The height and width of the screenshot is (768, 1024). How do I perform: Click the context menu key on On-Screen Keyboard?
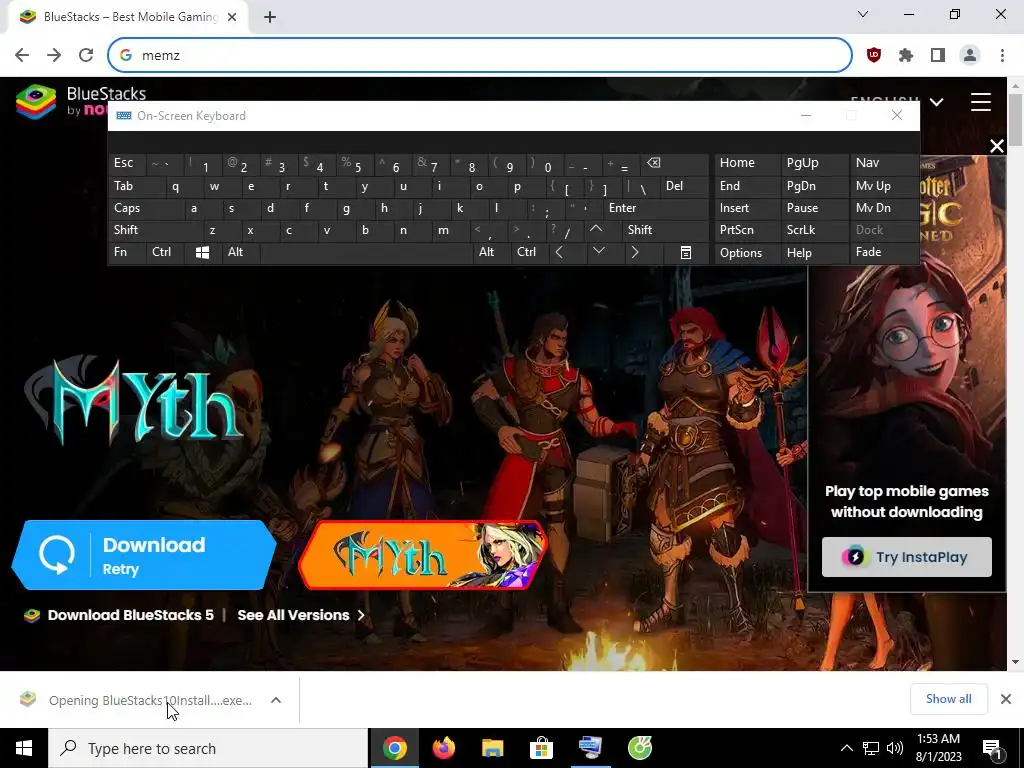click(686, 253)
